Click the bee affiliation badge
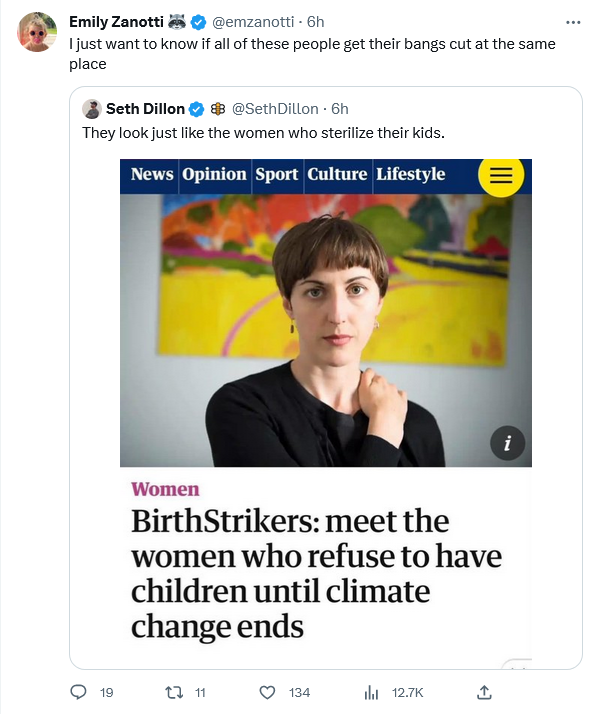598x714 pixels. (218, 109)
